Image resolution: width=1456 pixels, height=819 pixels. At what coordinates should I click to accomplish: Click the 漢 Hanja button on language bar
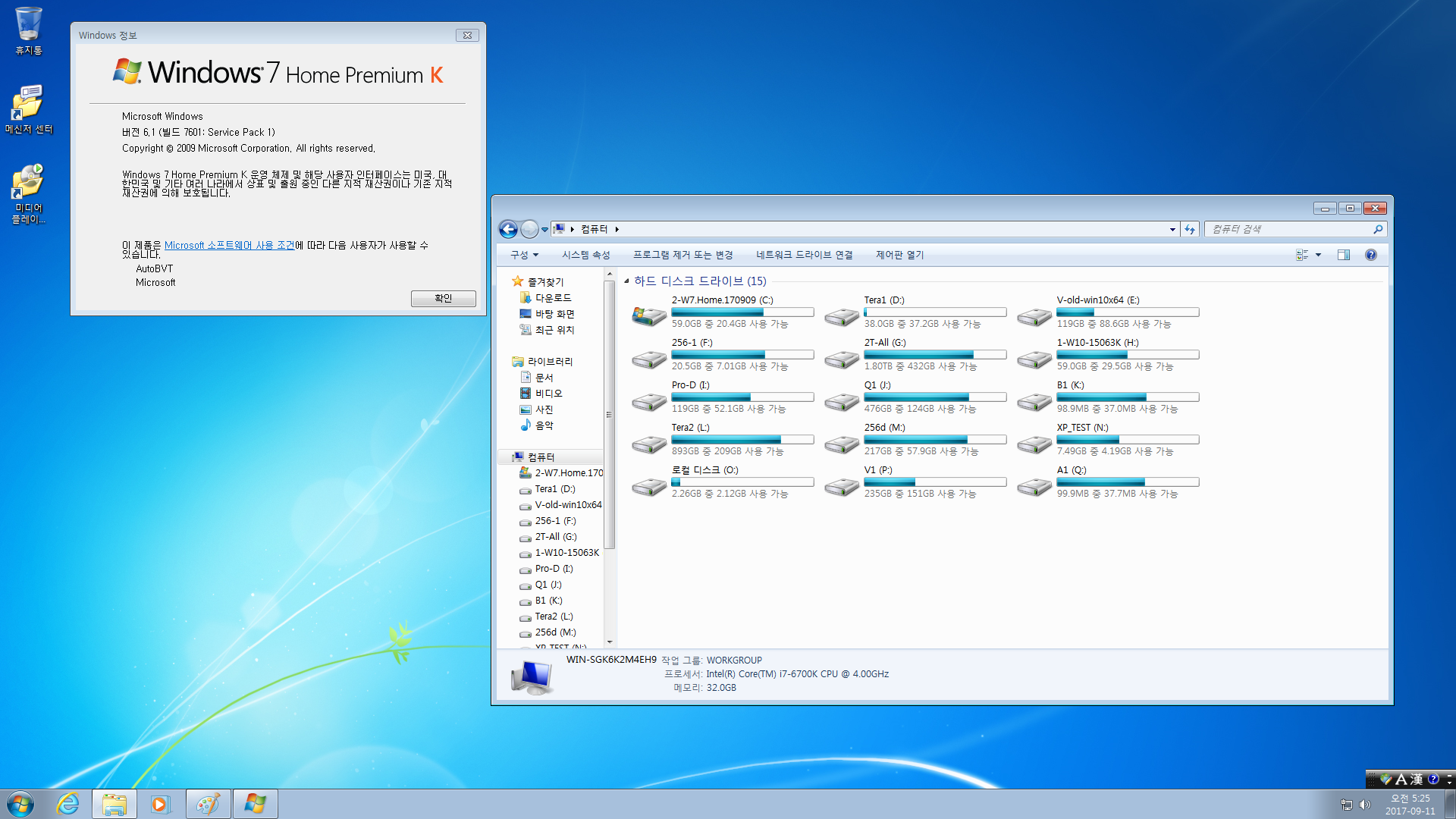[x=1416, y=779]
